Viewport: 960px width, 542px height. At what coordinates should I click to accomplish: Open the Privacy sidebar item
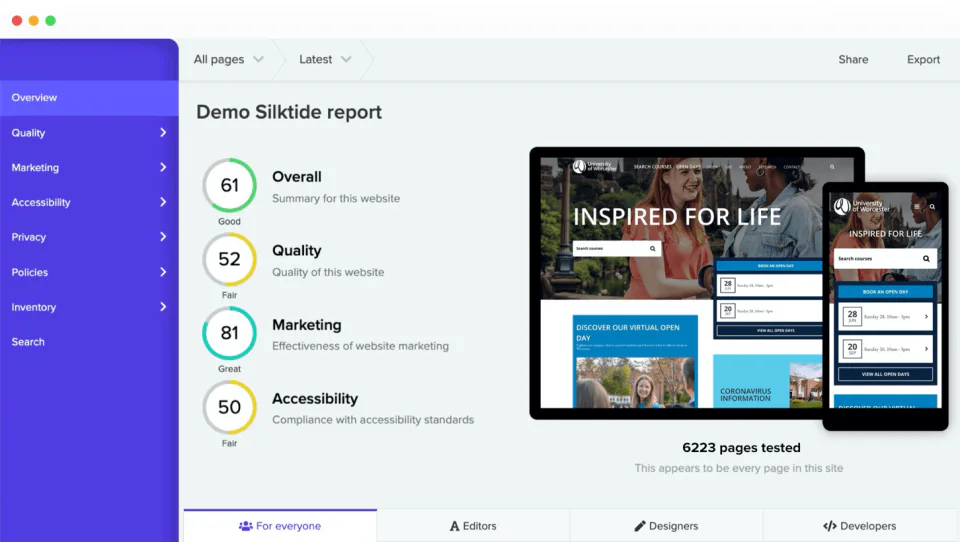(89, 237)
